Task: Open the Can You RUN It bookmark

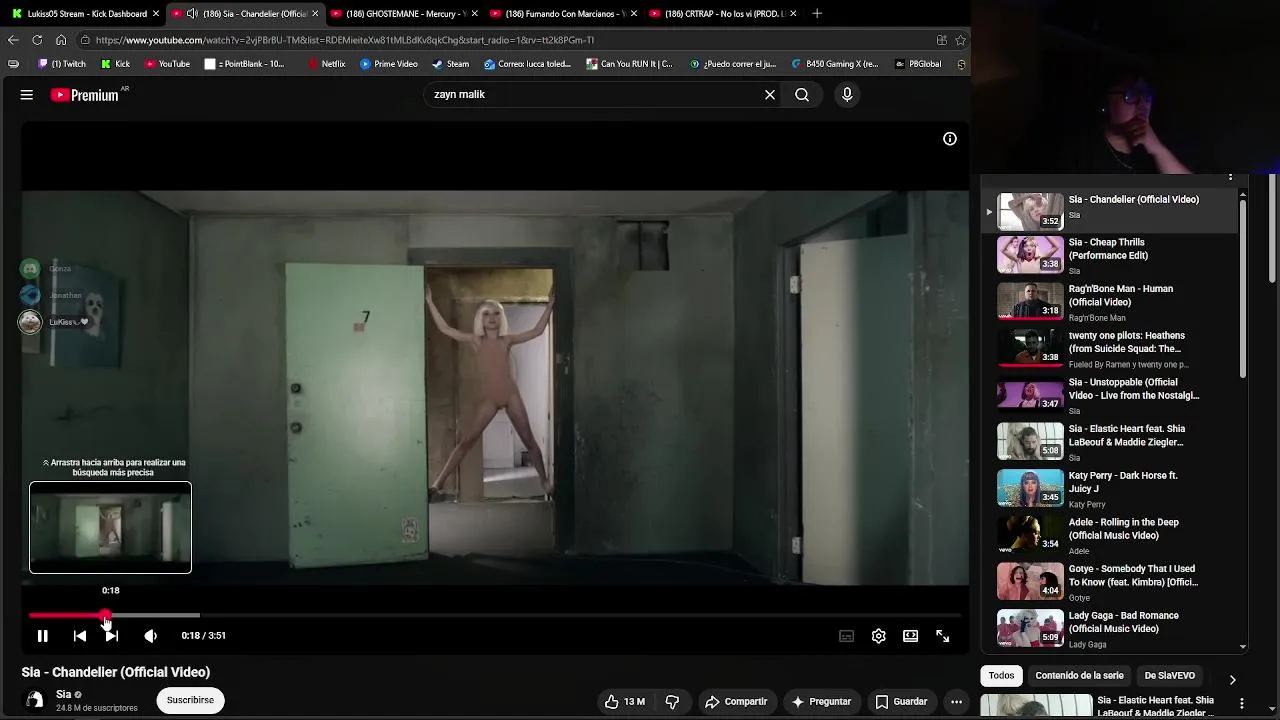Action: 630,64
